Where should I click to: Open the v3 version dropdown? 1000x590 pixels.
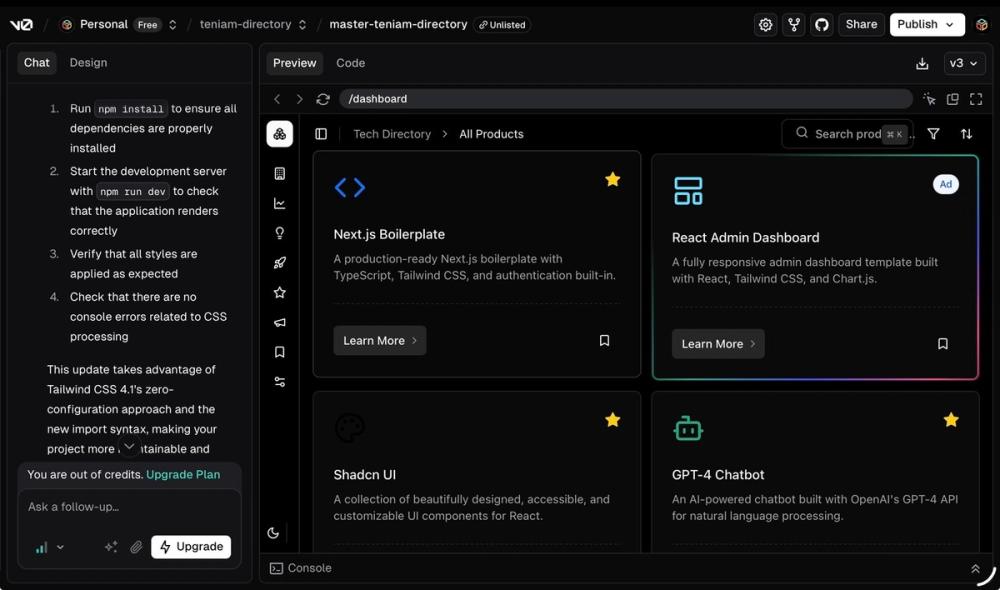(964, 63)
